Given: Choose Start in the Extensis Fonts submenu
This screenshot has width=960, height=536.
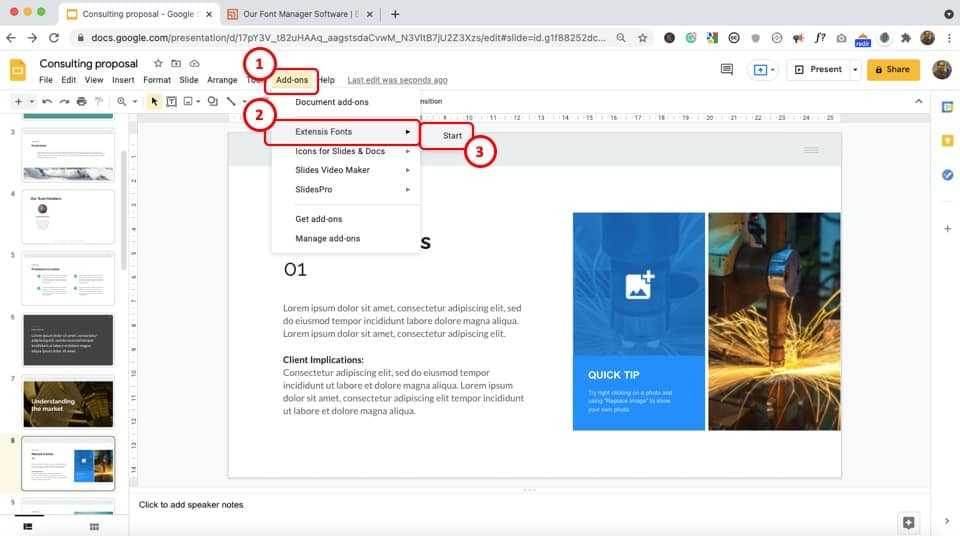Looking at the screenshot, I should [x=452, y=135].
